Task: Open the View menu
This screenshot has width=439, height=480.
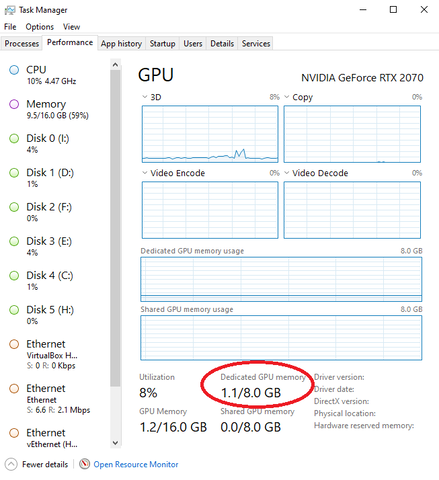Action: (x=71, y=27)
